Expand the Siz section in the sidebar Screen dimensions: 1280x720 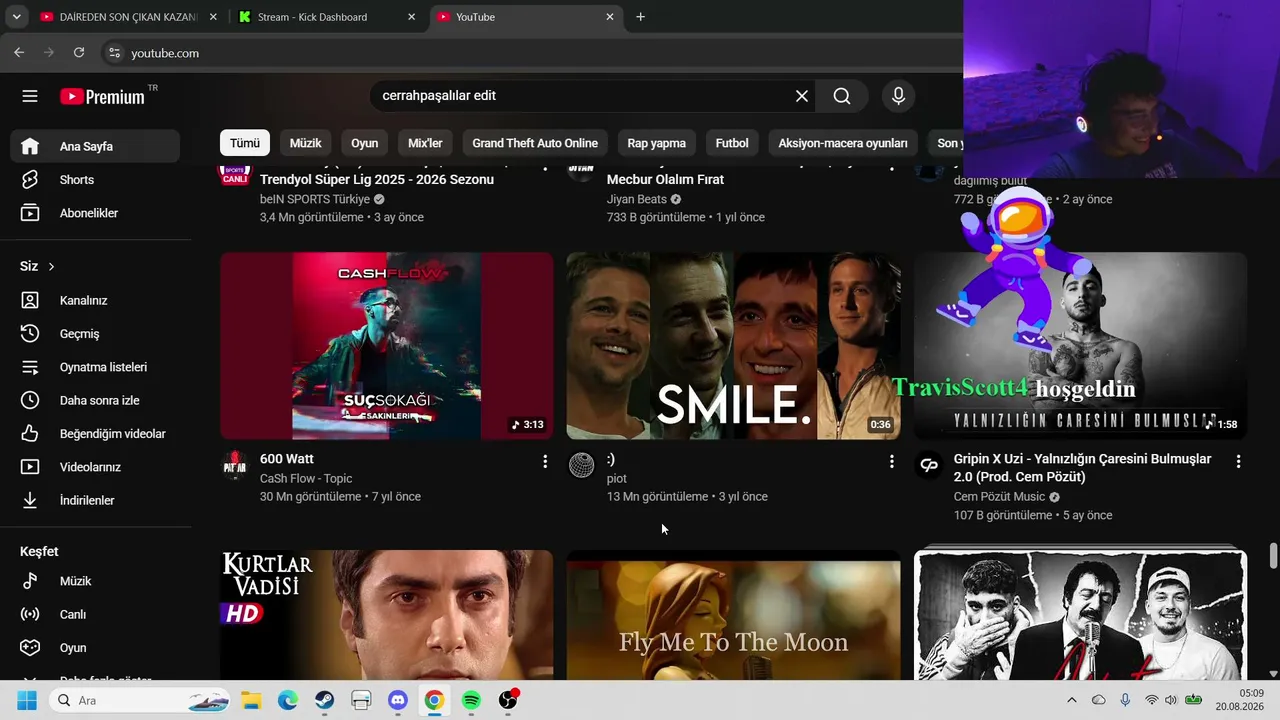tap(38, 266)
